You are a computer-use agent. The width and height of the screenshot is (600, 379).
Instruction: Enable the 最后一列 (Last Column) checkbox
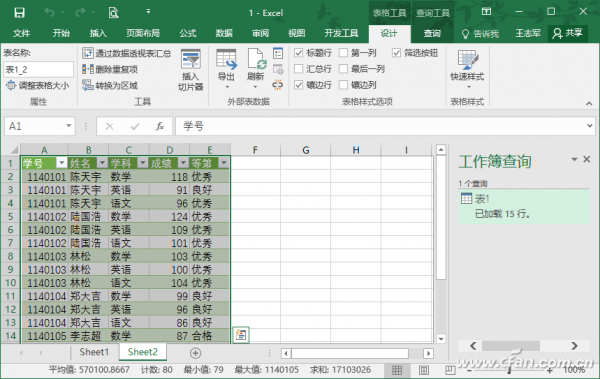[343, 69]
